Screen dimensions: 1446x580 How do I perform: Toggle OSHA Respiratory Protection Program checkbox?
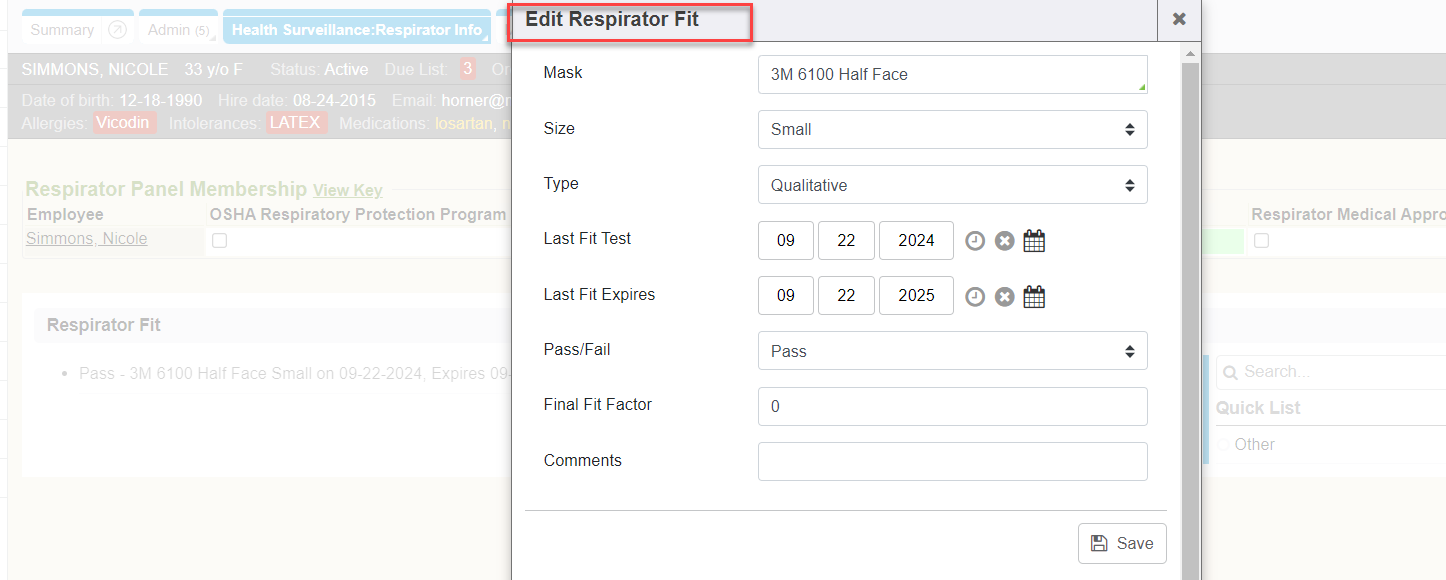click(x=220, y=241)
